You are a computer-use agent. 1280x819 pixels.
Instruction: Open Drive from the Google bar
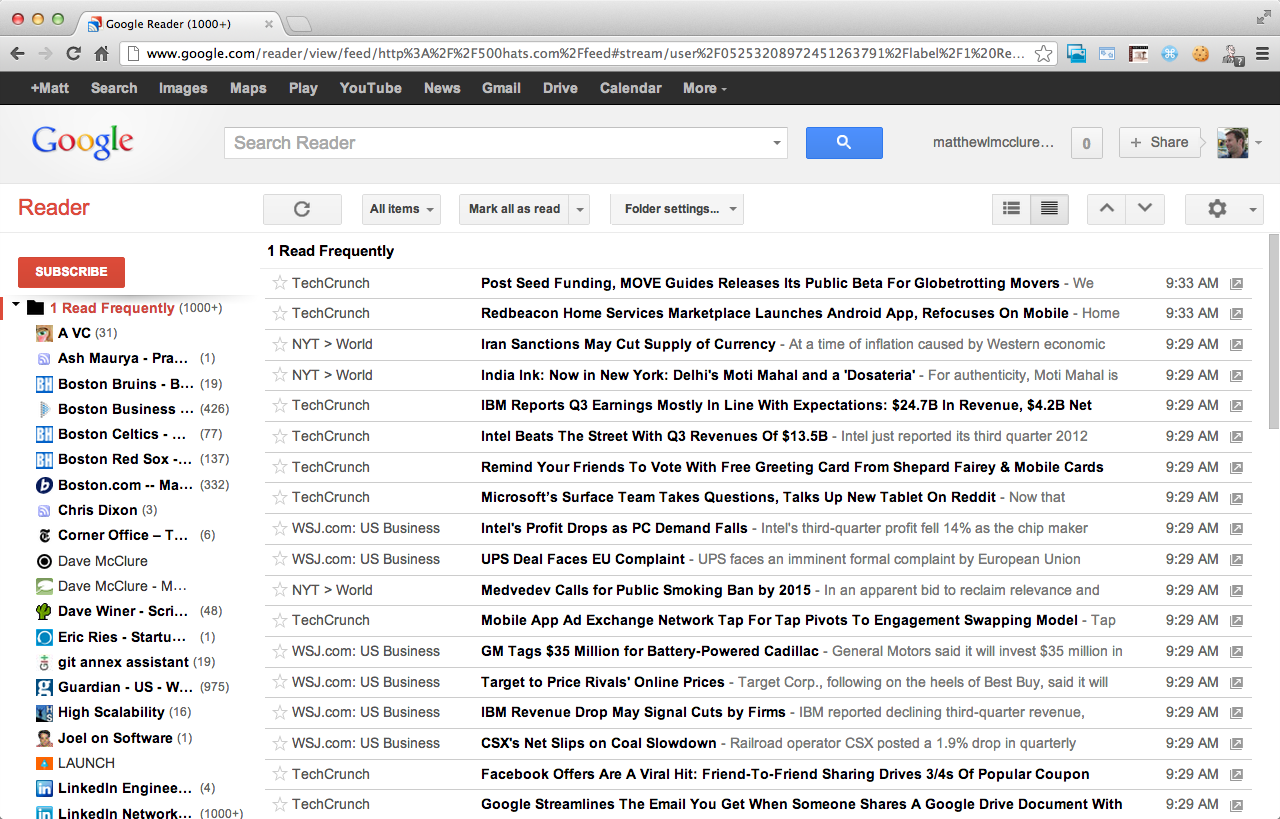point(560,88)
